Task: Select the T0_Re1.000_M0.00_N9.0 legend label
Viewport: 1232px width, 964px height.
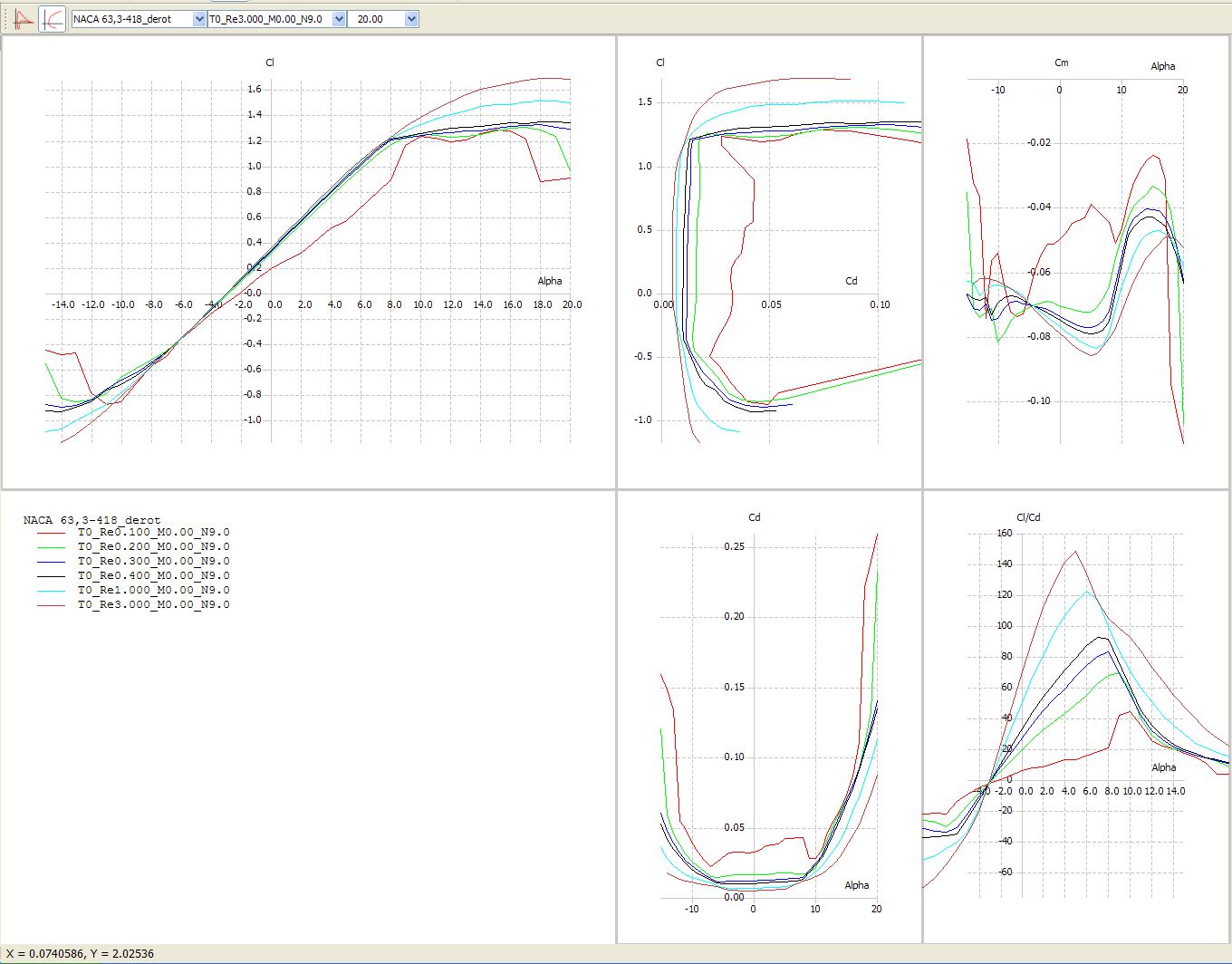Action: [153, 591]
